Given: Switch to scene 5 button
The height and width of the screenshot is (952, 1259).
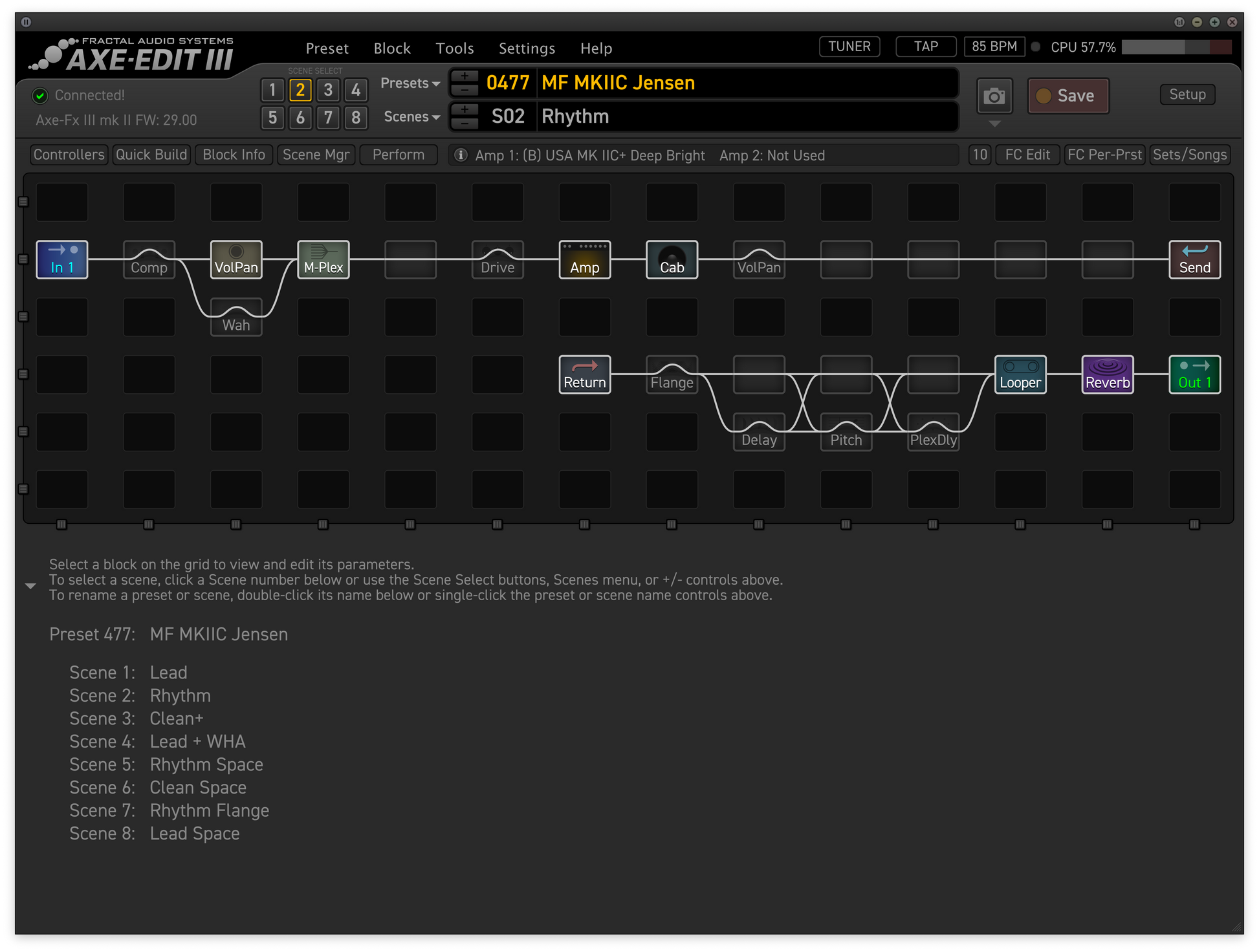Looking at the screenshot, I should click(272, 118).
